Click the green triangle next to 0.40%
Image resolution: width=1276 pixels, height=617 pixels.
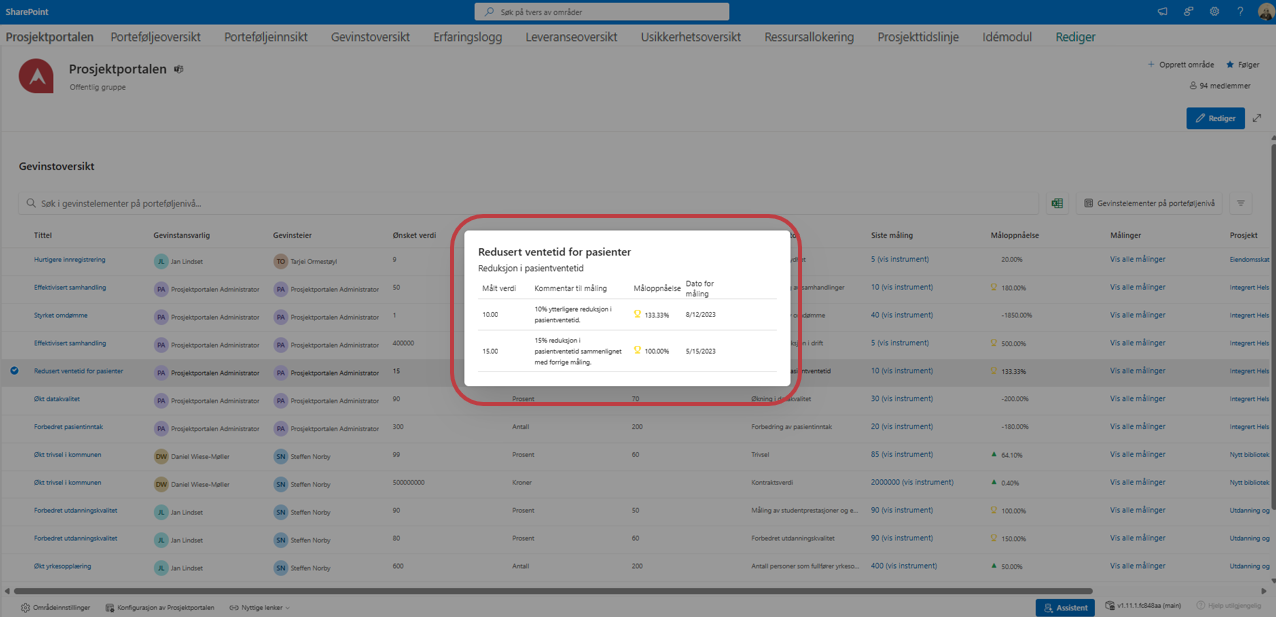coord(994,482)
